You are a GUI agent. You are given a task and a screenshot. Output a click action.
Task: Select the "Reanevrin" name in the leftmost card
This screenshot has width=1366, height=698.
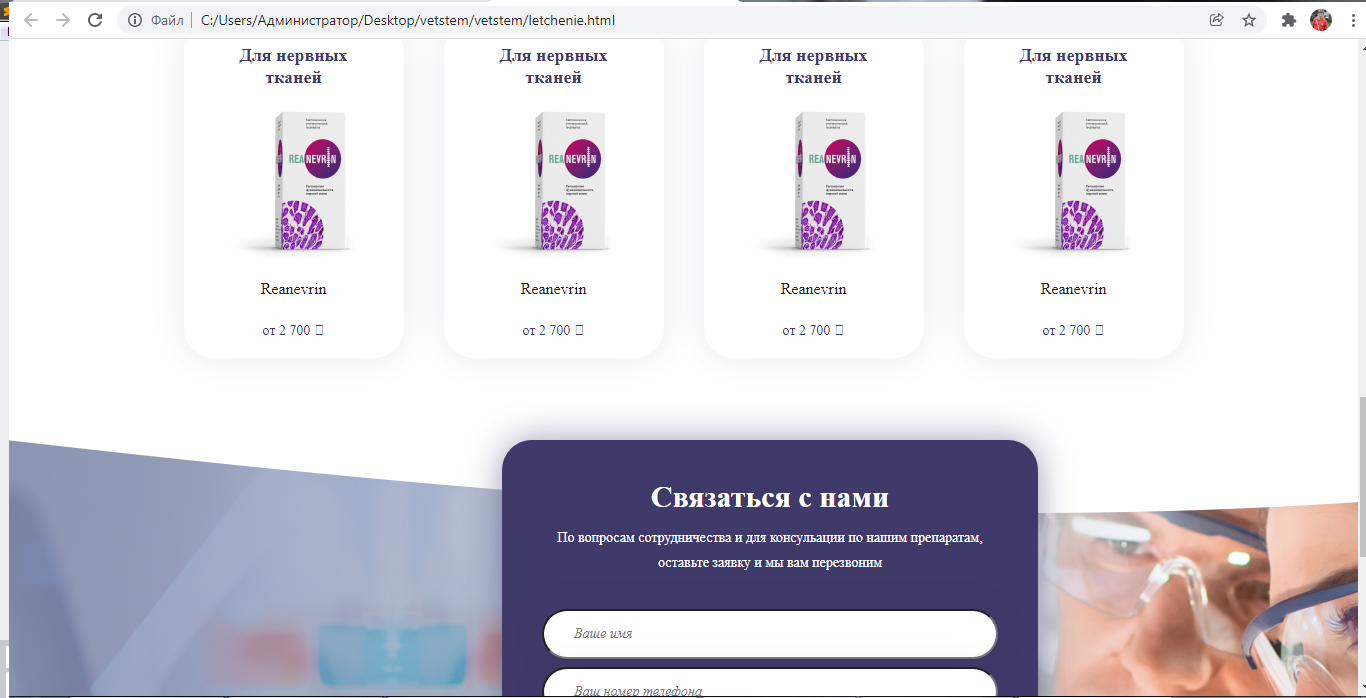[x=293, y=289]
